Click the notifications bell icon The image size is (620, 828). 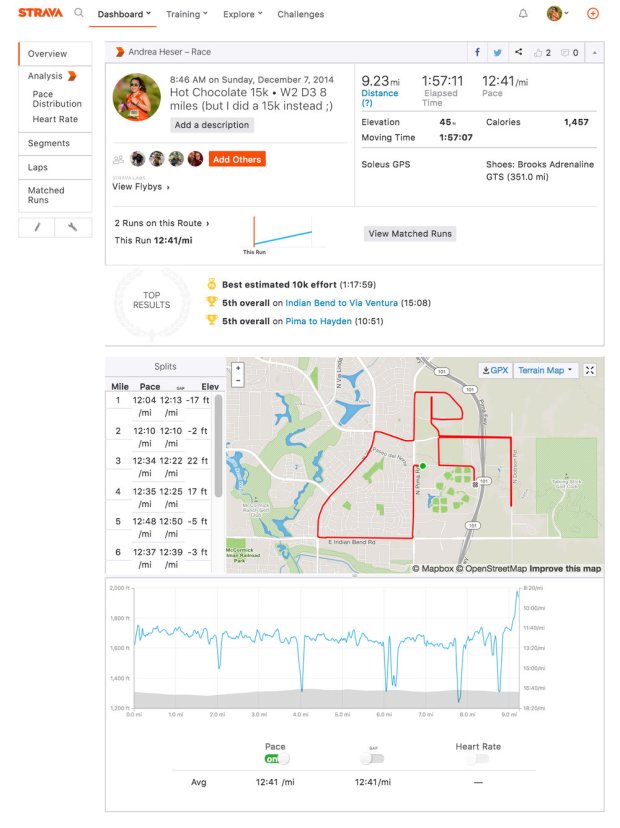point(523,14)
